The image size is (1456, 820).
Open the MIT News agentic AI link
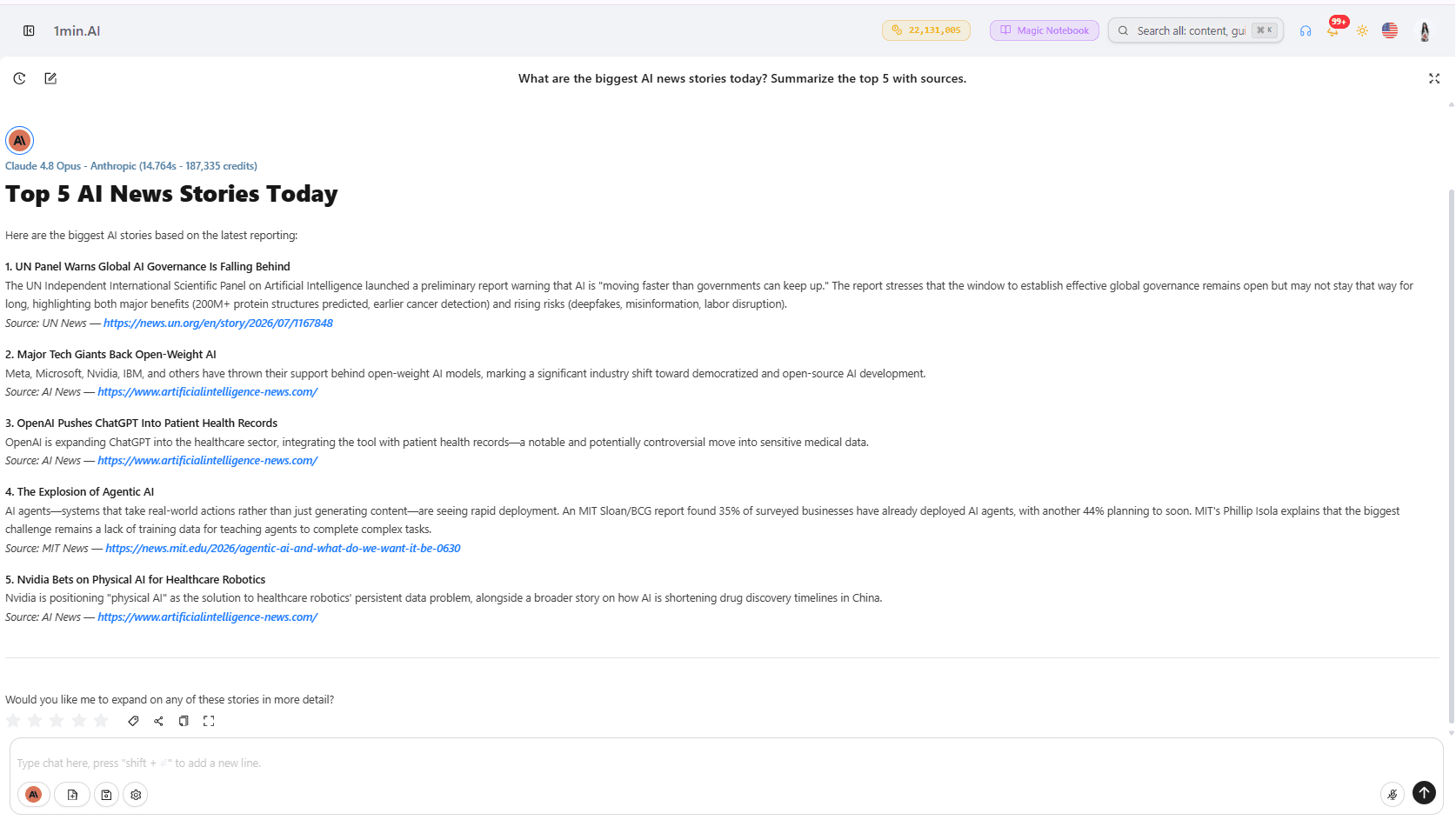point(283,549)
